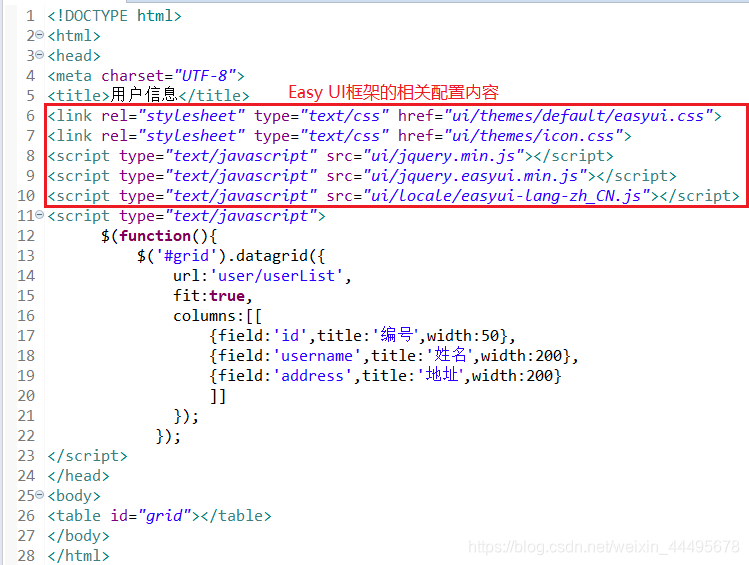The image size is (749, 565).
Task: Click line number 14 in the gutter
Action: (26, 276)
